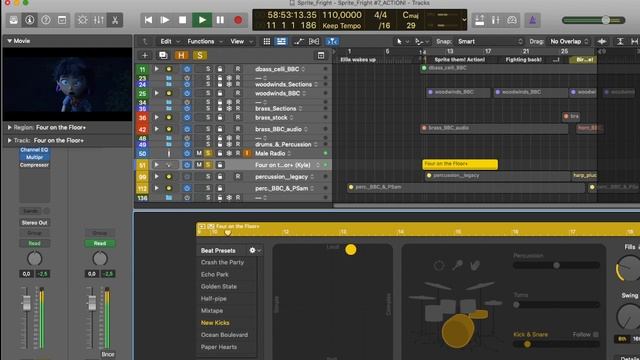This screenshot has width=640, height=360.
Task: Click 'Sprite them! Action!' marker
Action: 459,60
